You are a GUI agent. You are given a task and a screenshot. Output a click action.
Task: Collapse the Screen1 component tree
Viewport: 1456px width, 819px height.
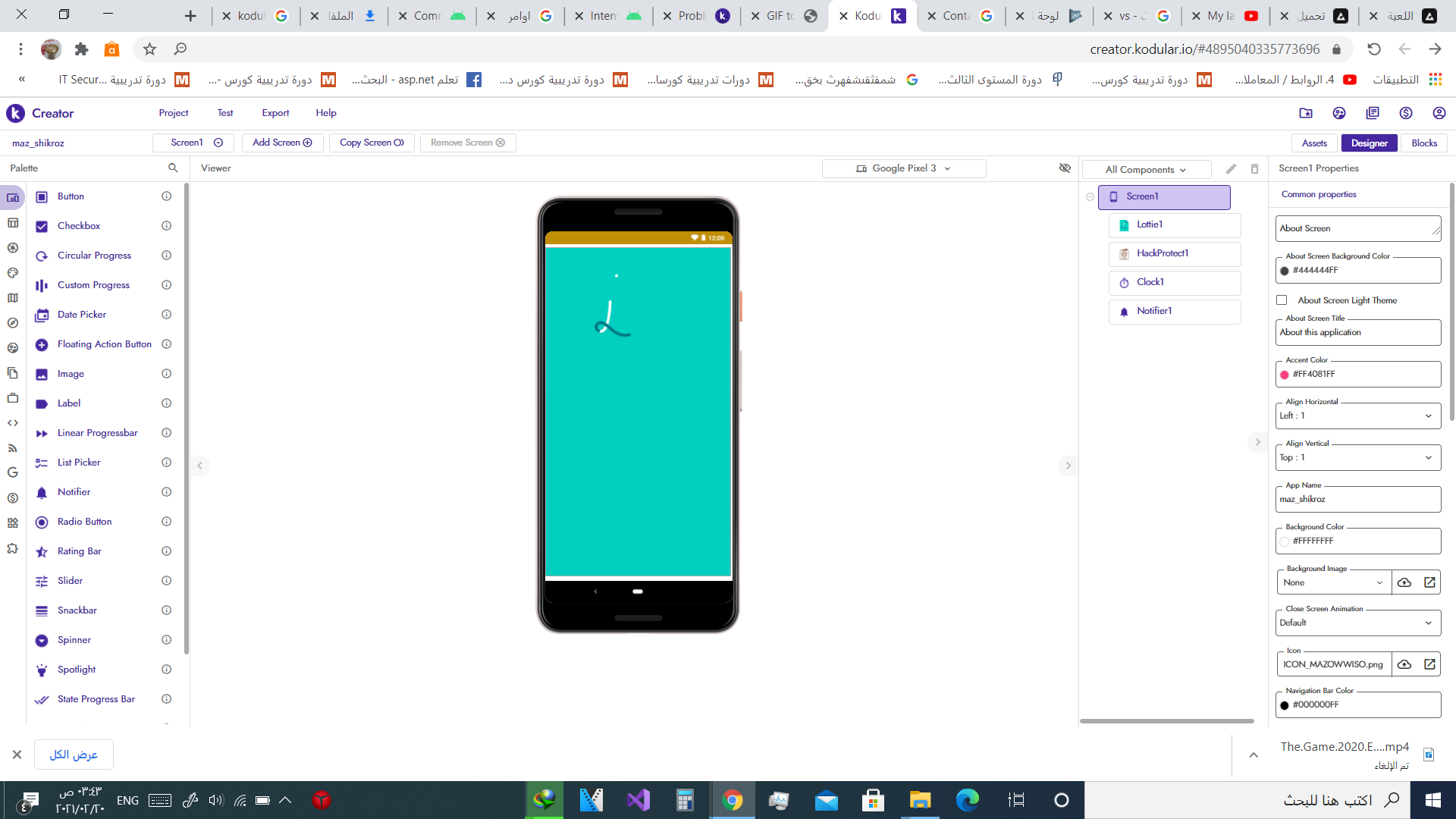tap(1090, 196)
